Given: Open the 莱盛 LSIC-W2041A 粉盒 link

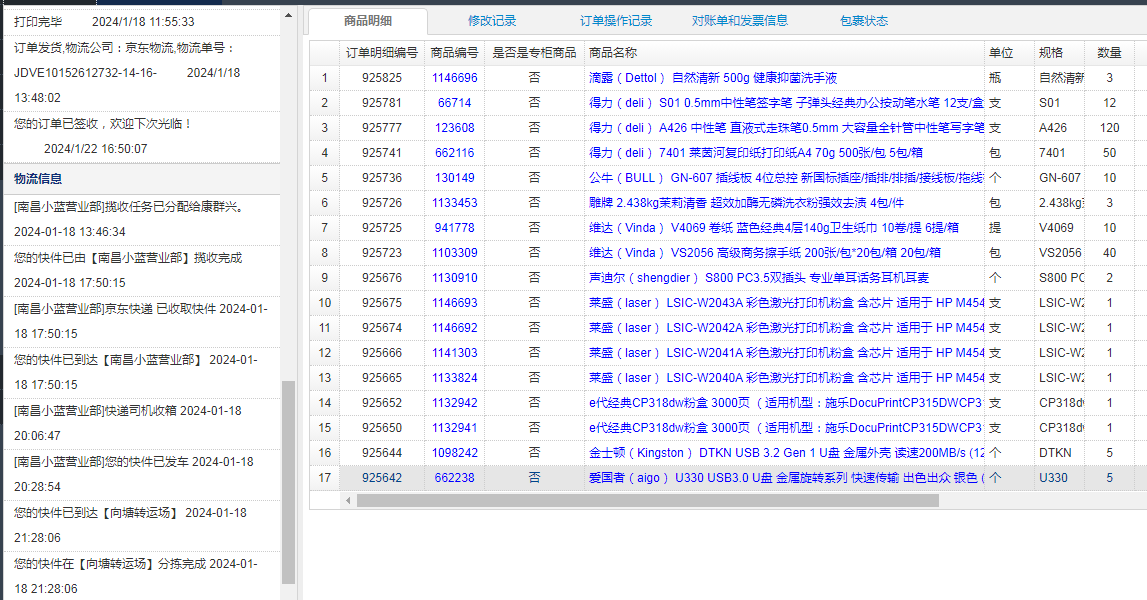Looking at the screenshot, I should tap(786, 353).
